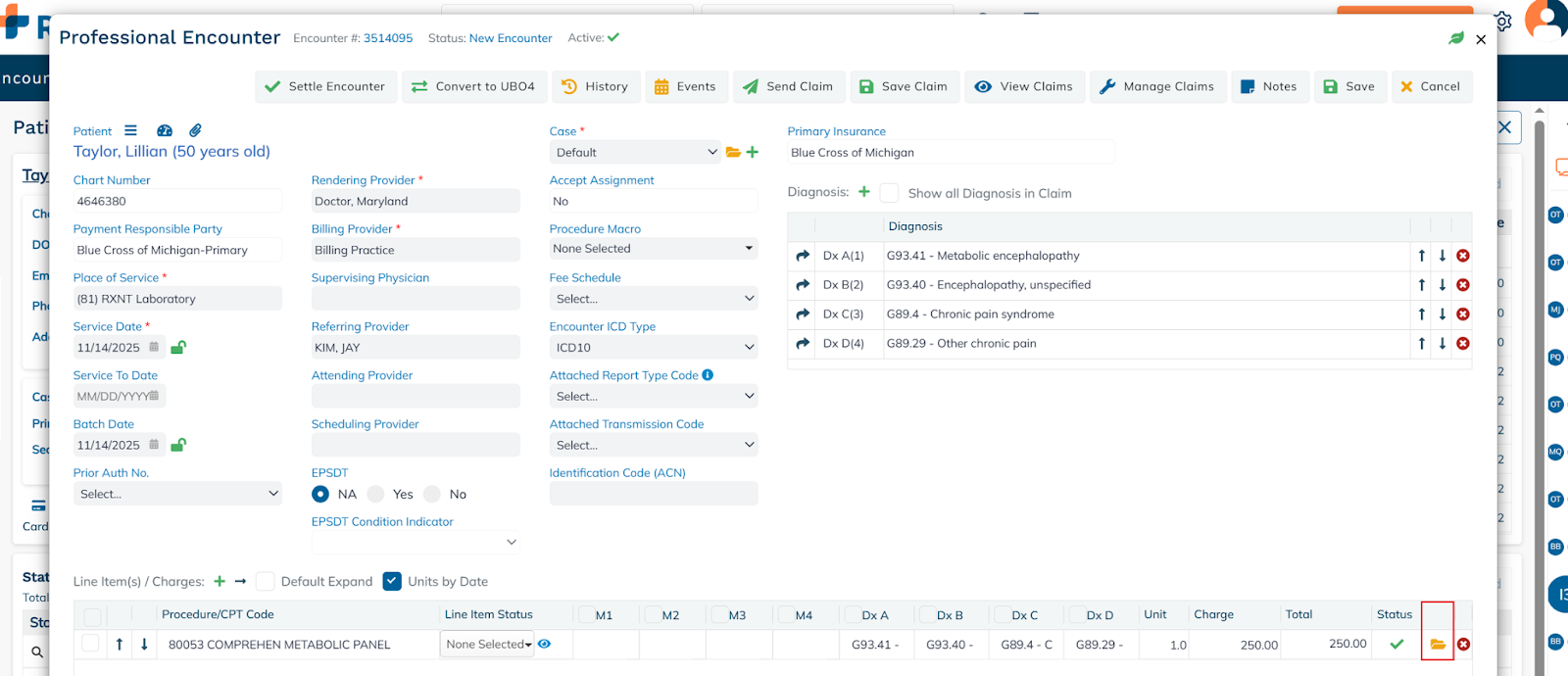Open the Prior Auth No. dropdown
1568x676 pixels.
pyautogui.click(x=177, y=494)
